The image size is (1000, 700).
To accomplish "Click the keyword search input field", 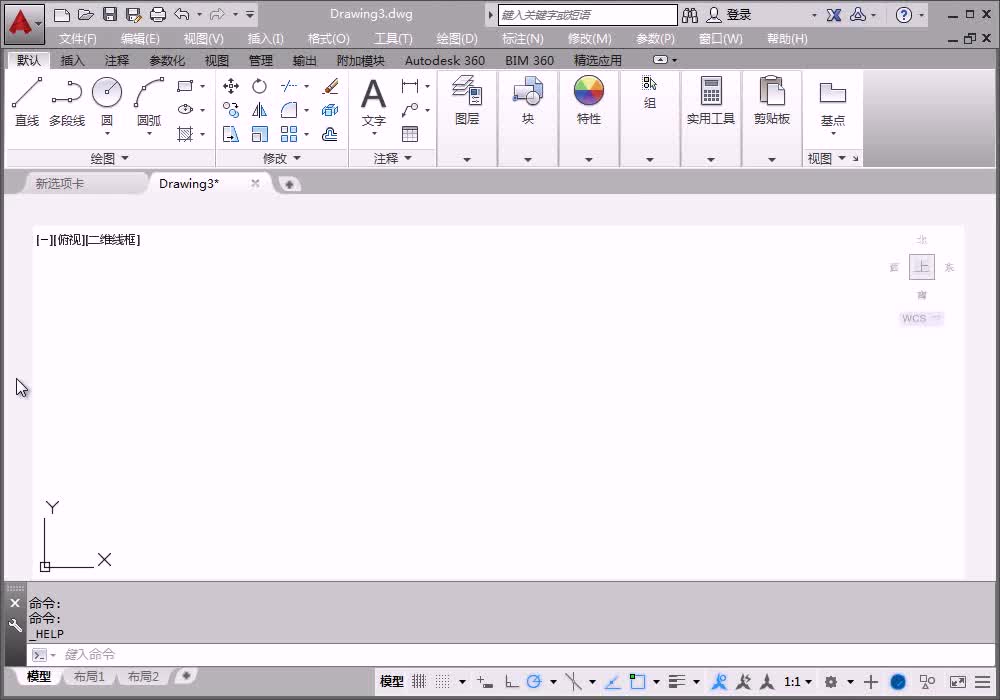I will [587, 15].
